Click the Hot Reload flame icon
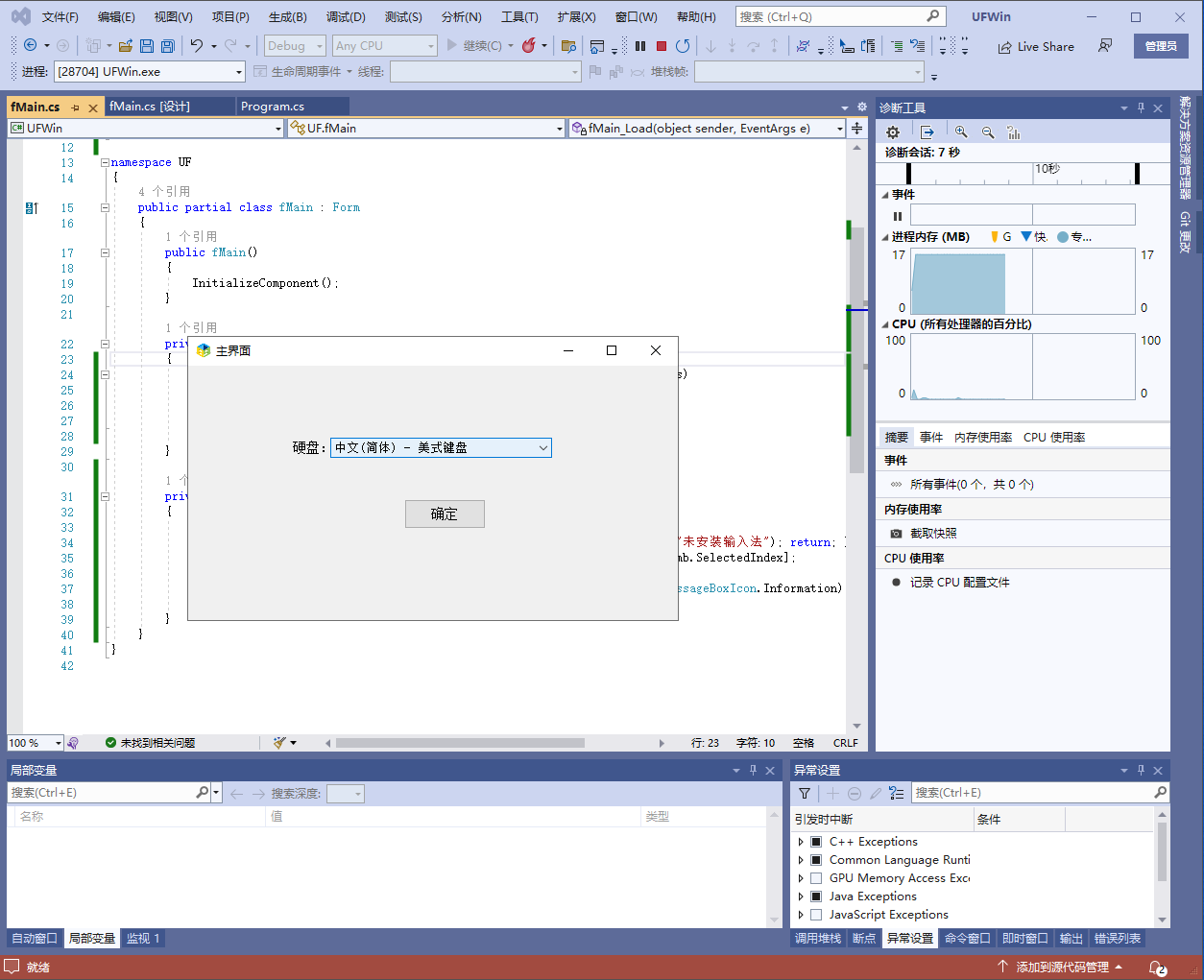This screenshot has width=1204, height=980. point(528,46)
